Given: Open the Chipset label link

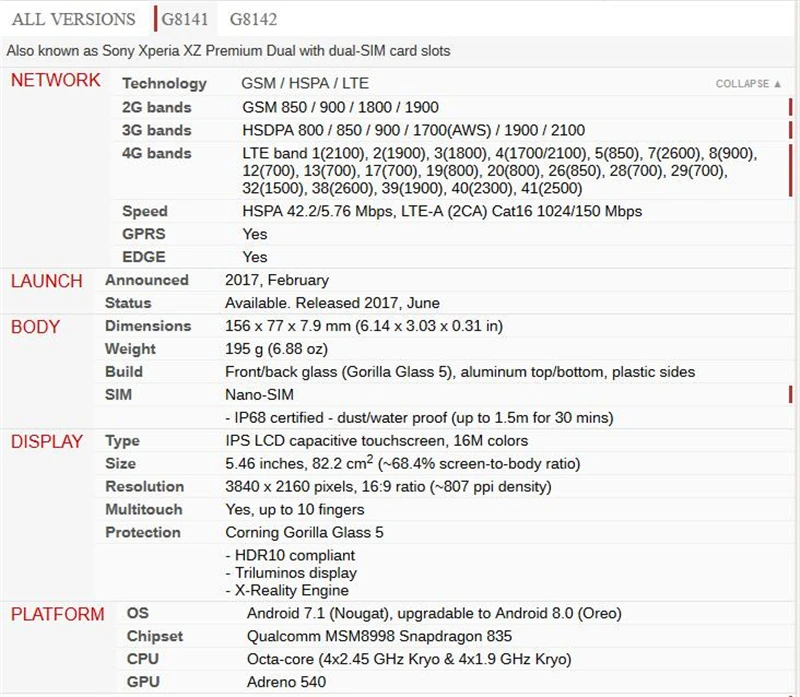Looking at the screenshot, I should [155, 636].
